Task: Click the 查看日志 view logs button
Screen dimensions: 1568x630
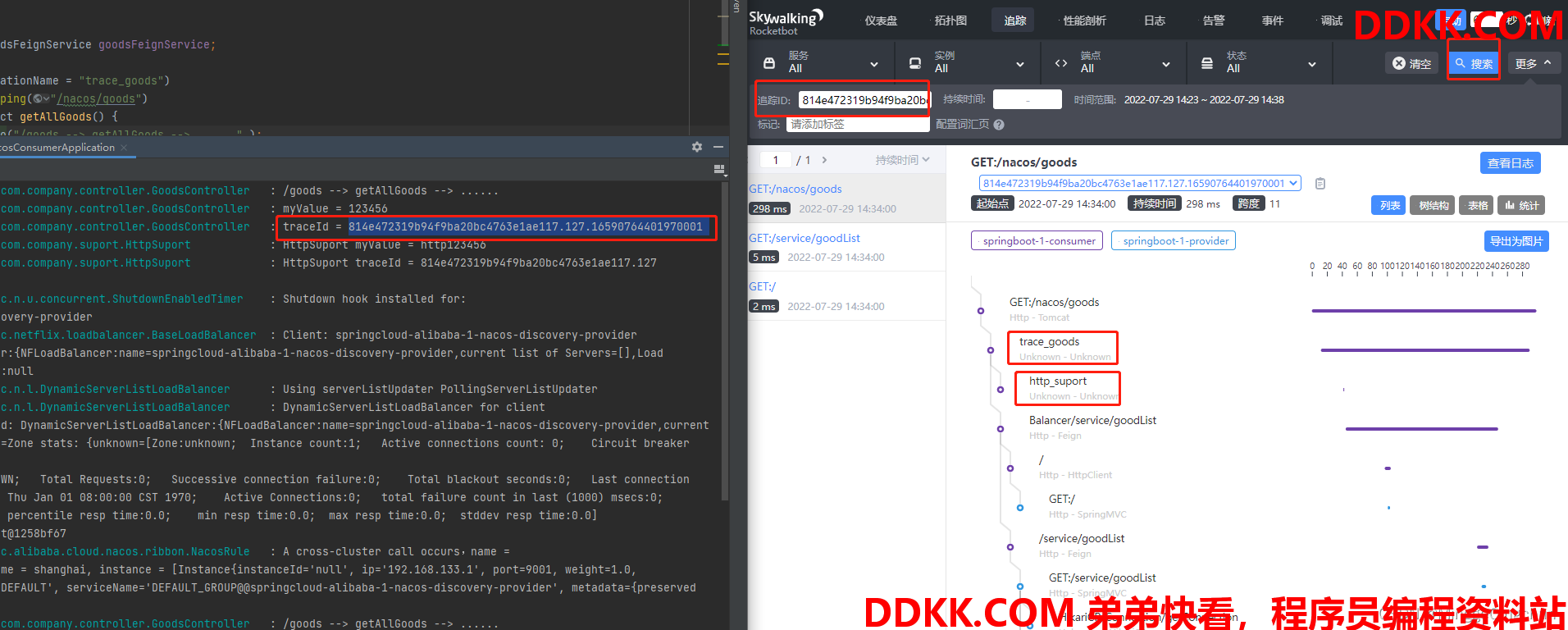Action: coord(1511,163)
